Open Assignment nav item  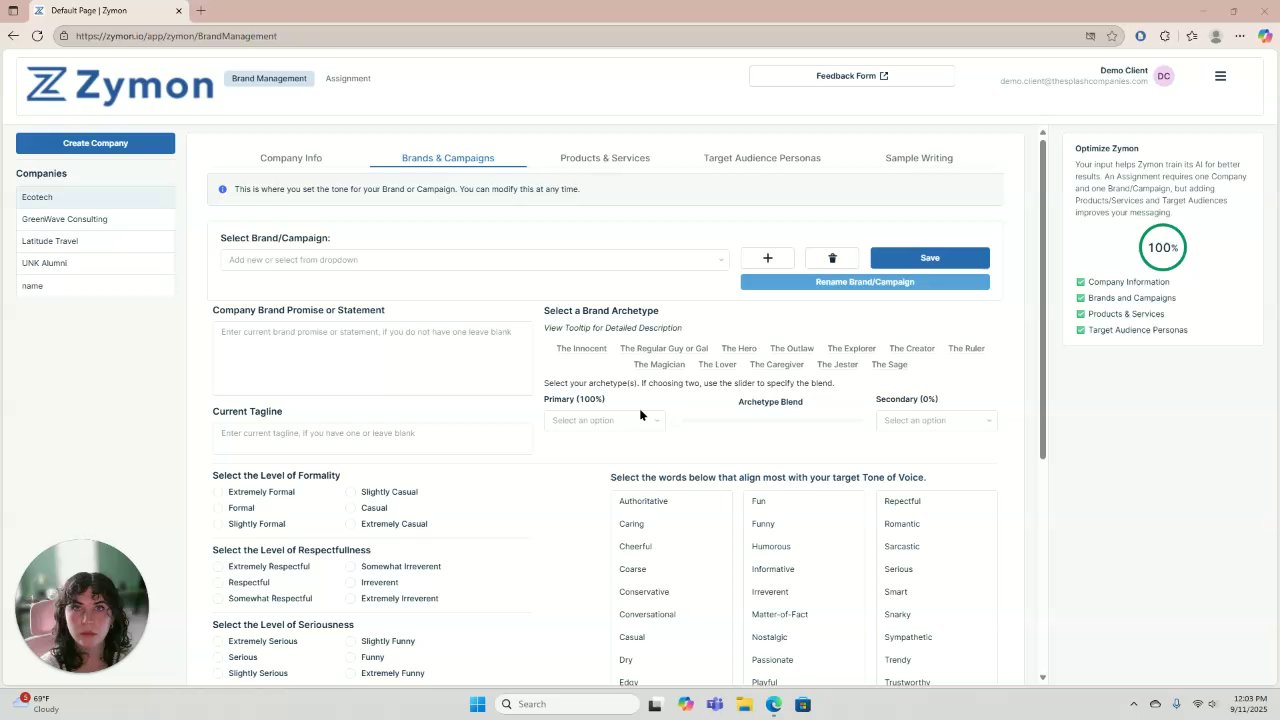348,78
